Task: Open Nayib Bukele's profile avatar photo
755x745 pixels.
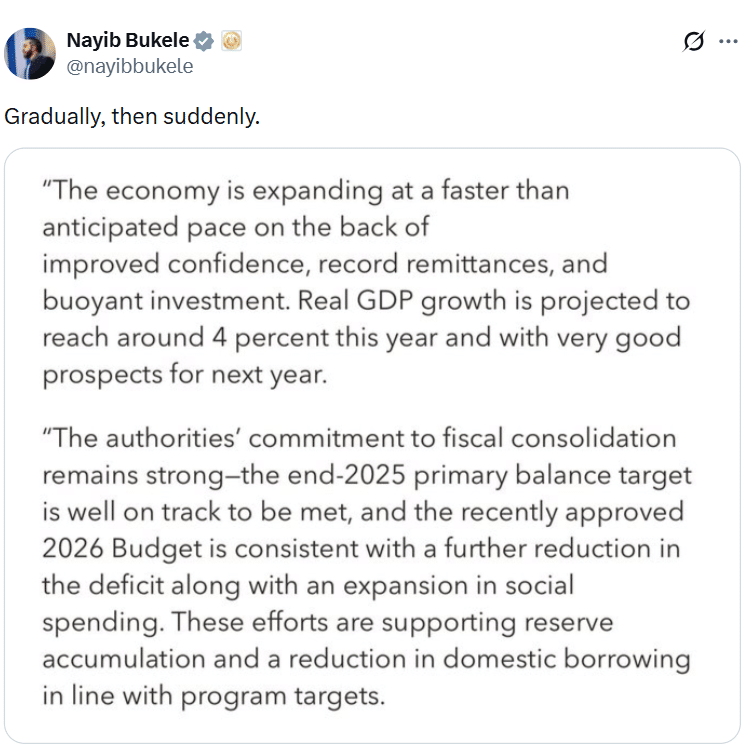Action: tap(30, 54)
